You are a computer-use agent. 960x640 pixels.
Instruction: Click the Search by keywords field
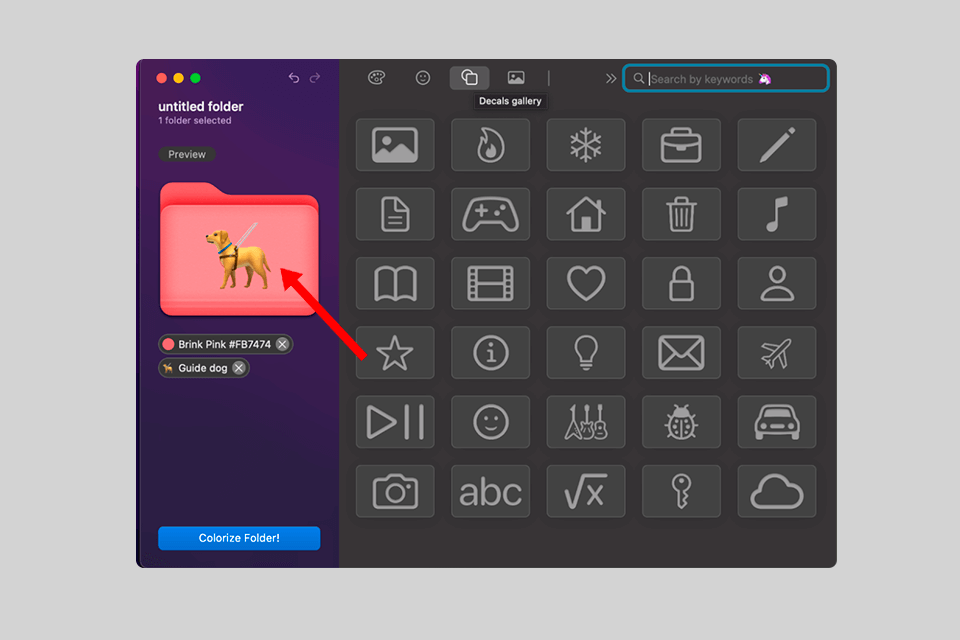(726, 78)
